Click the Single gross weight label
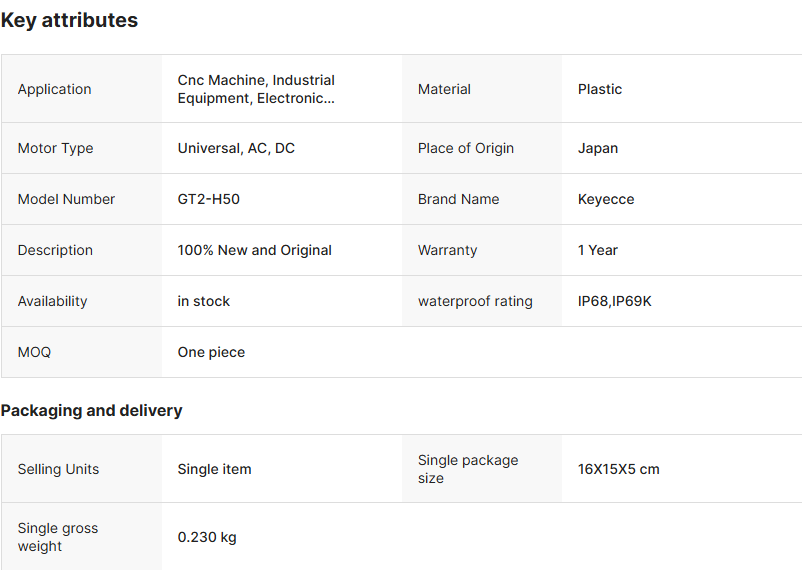802x570 pixels. pos(57,537)
